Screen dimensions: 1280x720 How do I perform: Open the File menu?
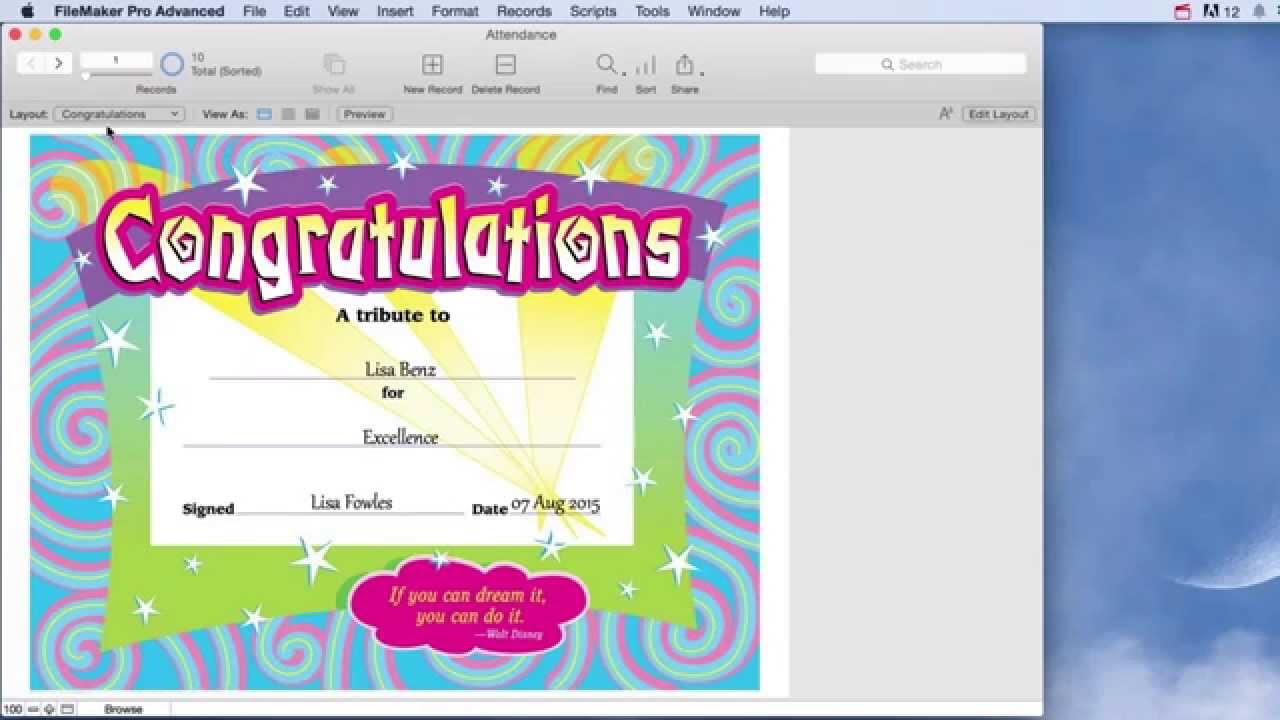click(254, 11)
